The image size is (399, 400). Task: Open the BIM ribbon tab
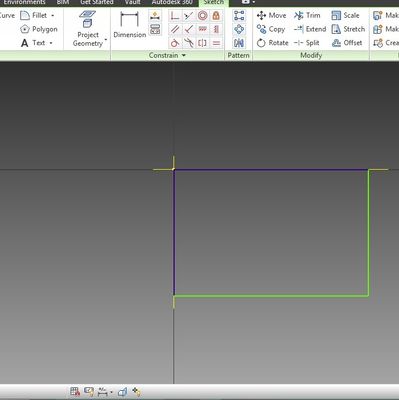pos(63,2)
